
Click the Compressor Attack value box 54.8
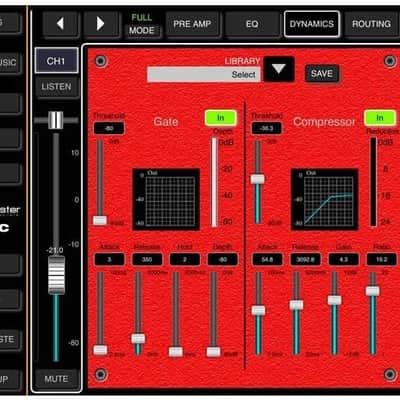pos(267,259)
